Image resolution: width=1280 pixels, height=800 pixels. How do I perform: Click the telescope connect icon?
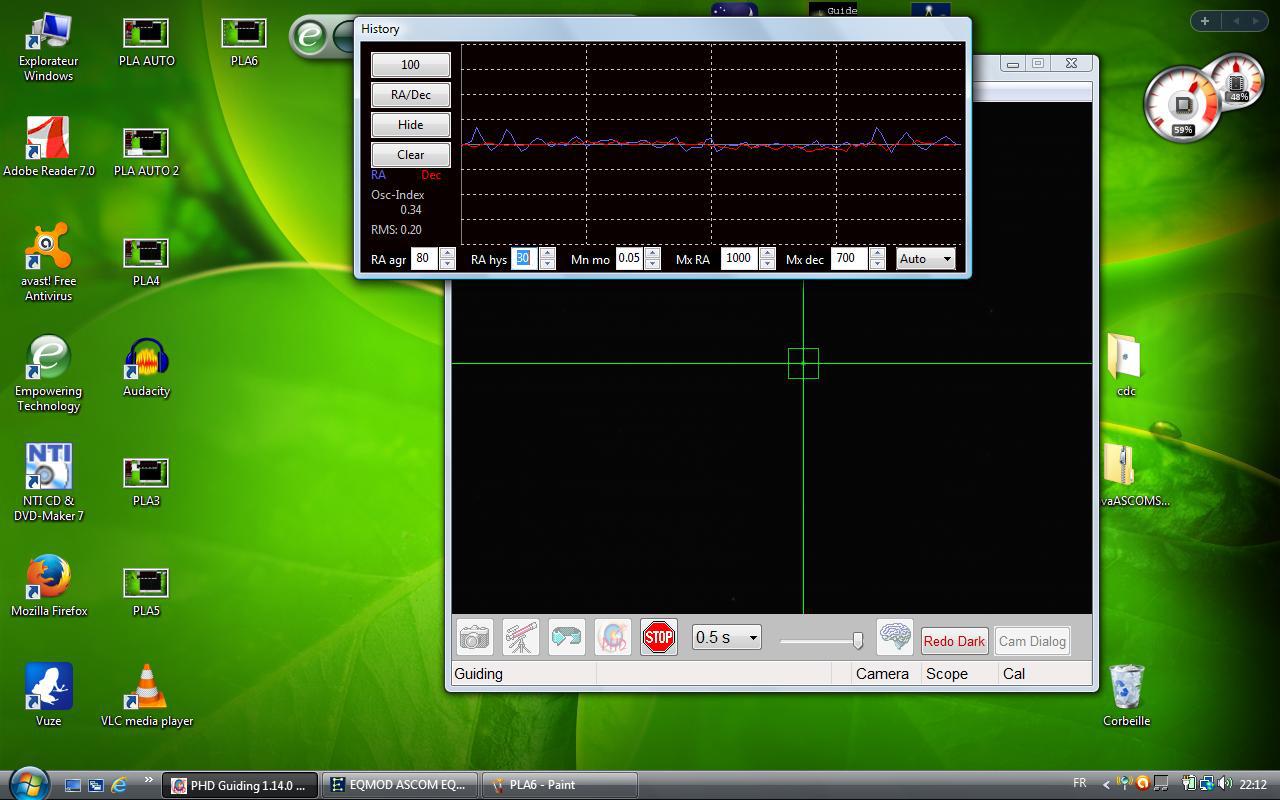(x=521, y=637)
